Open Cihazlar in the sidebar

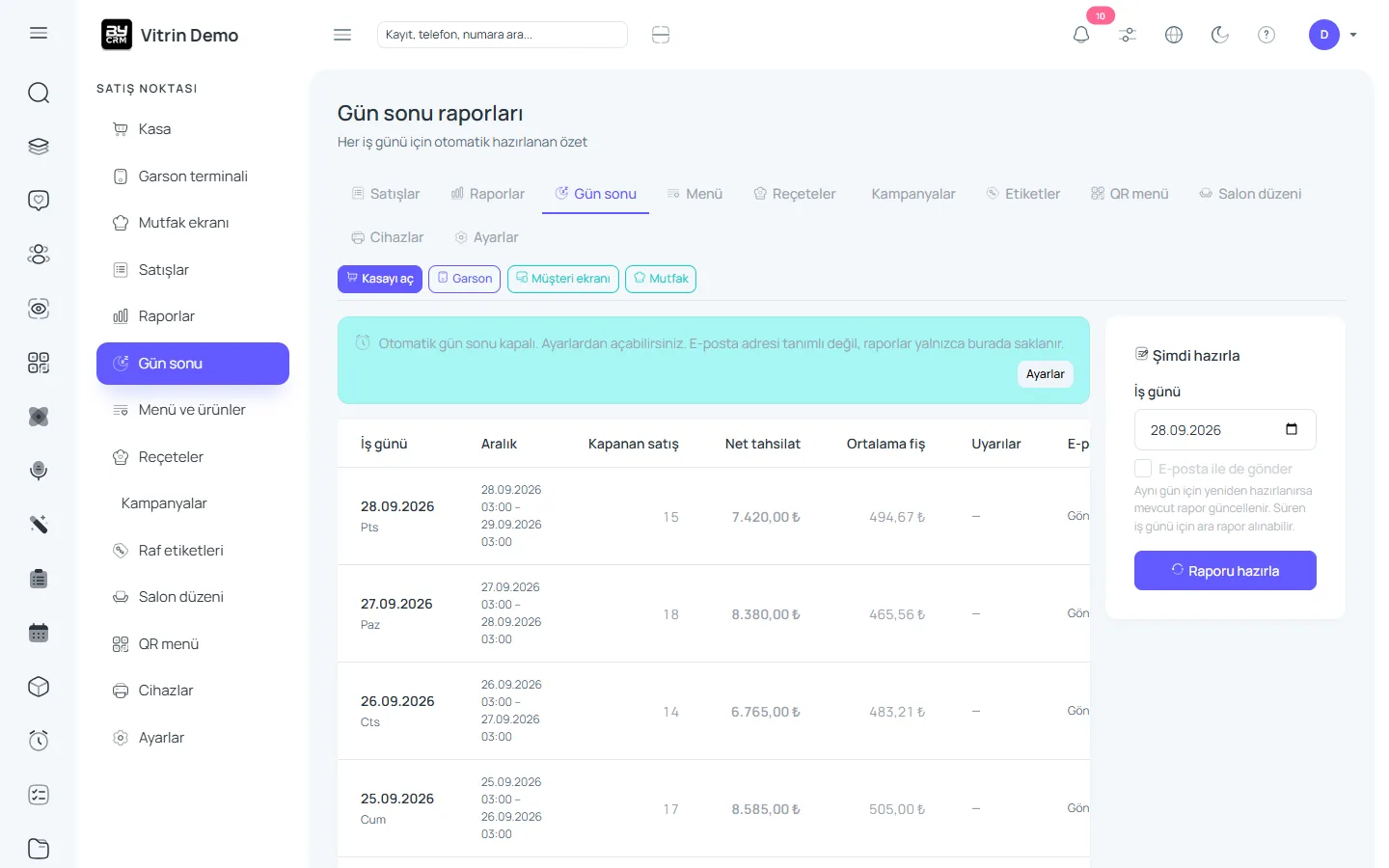click(193, 691)
